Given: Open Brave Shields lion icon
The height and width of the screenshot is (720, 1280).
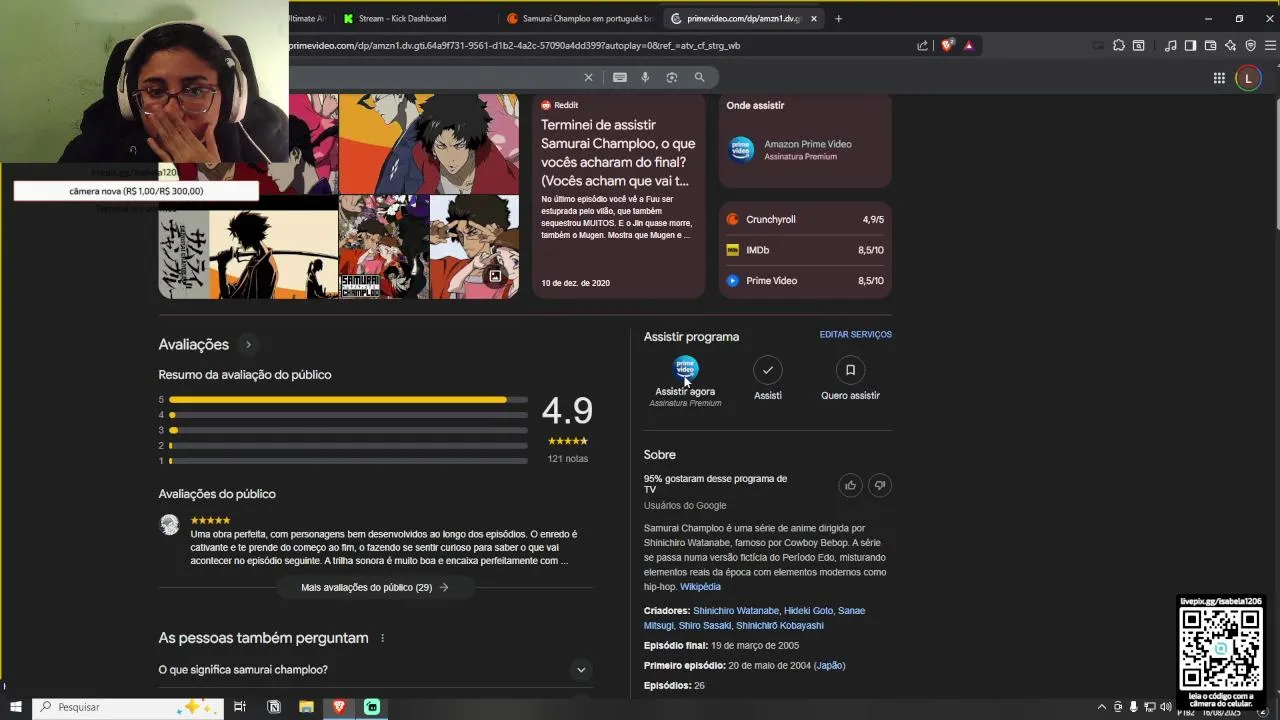Looking at the screenshot, I should pyautogui.click(x=947, y=45).
